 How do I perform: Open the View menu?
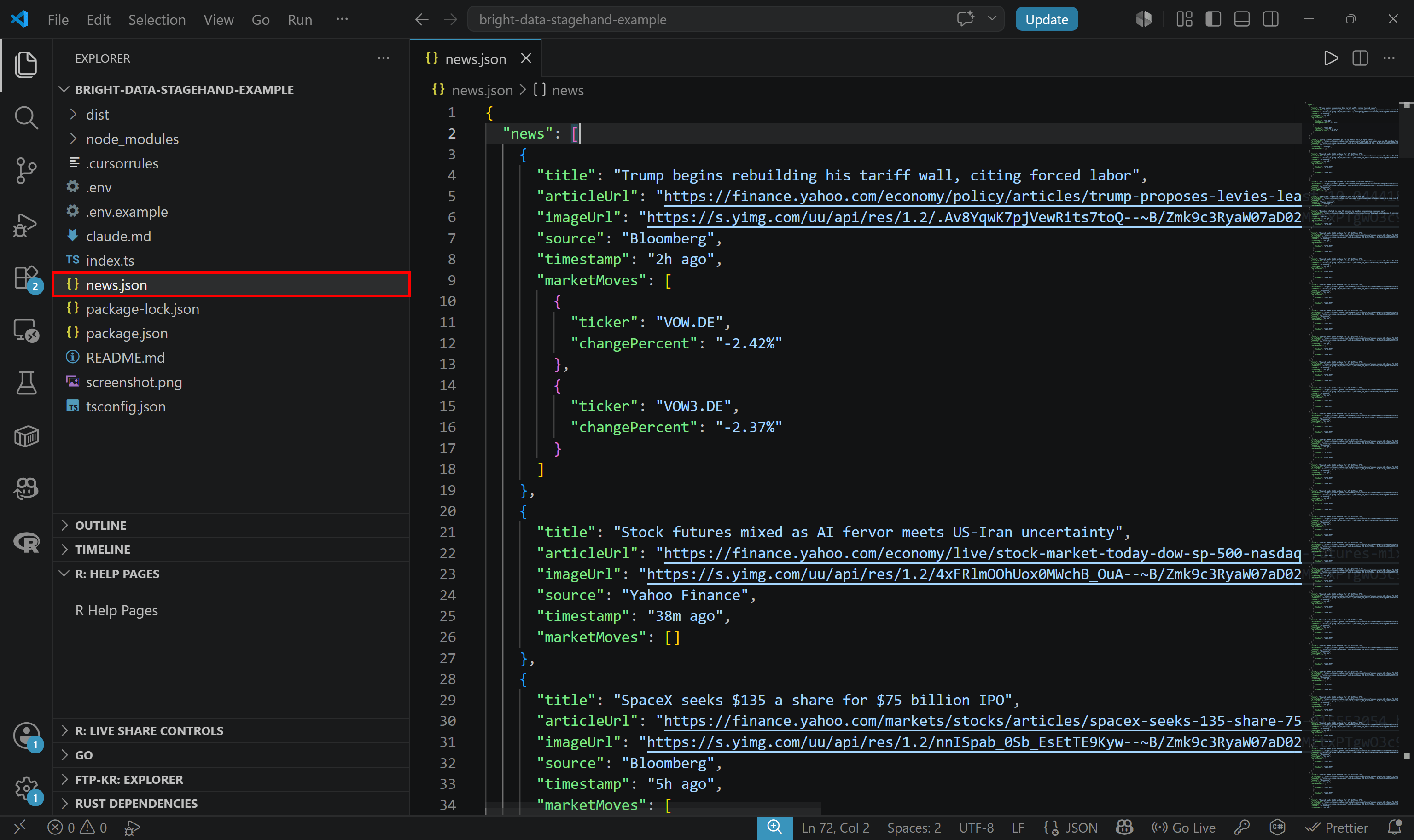[219, 20]
